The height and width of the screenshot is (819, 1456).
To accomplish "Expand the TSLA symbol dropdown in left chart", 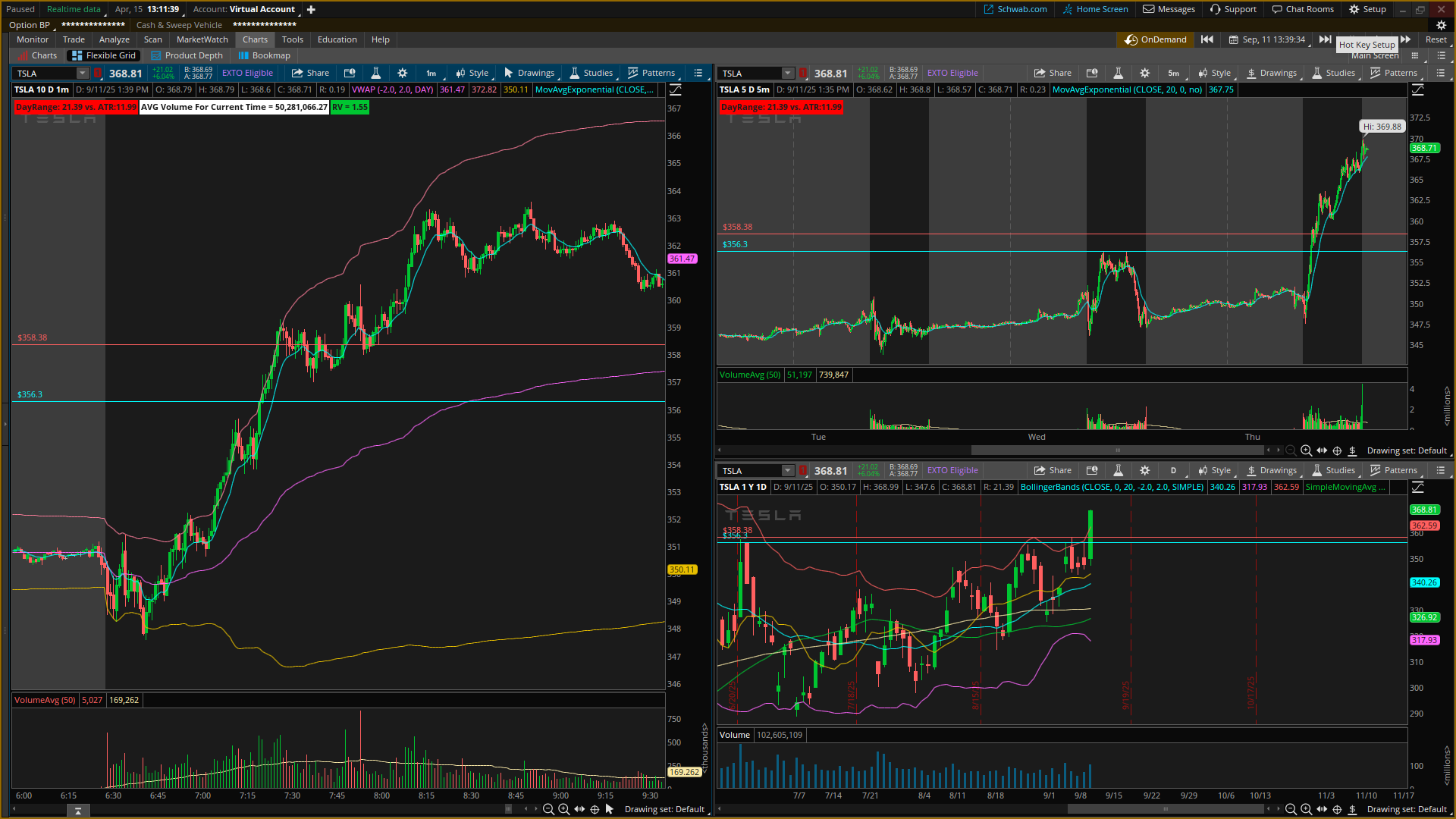I will click(83, 74).
